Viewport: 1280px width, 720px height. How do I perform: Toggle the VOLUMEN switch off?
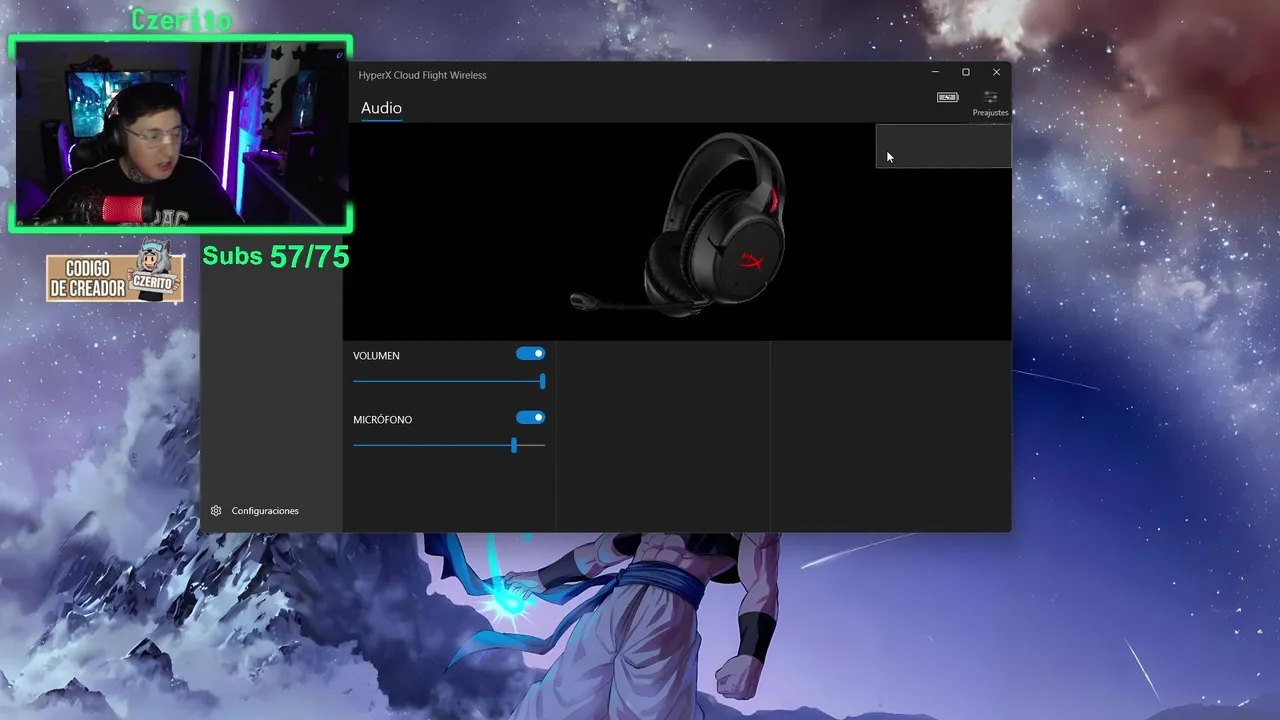pos(530,354)
